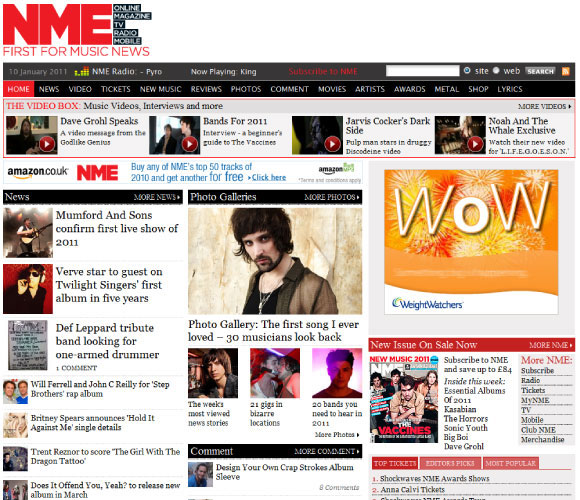Open '21 gigs in bizarre locations' thumbnail
Screen dimensions: 580x500
click(x=275, y=373)
